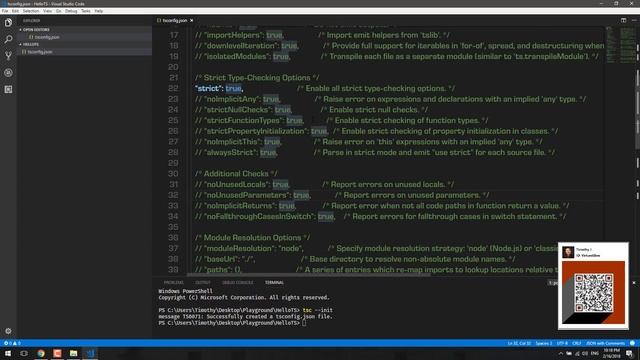Switch to the tsconfig.json editor tab

pyautogui.click(x=175, y=20)
